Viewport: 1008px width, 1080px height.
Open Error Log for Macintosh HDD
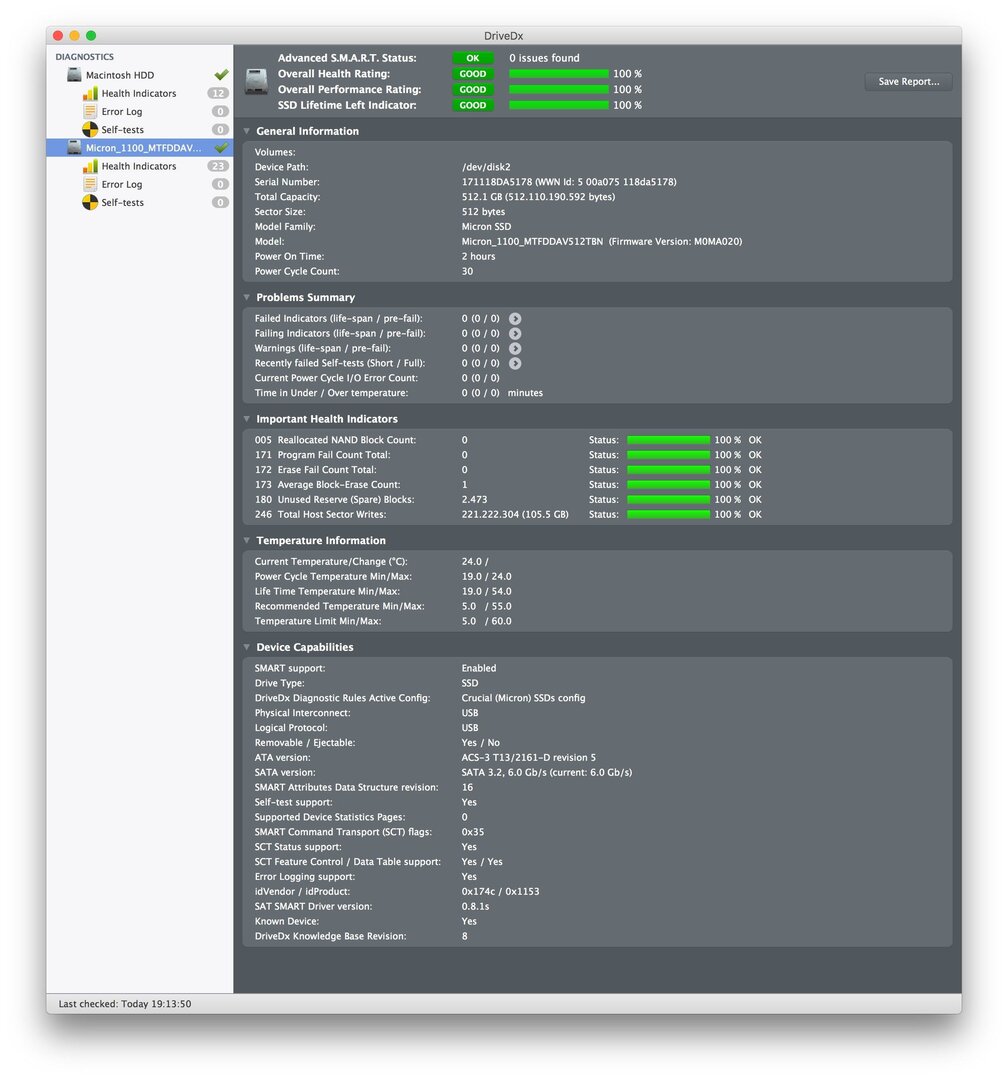pos(140,111)
